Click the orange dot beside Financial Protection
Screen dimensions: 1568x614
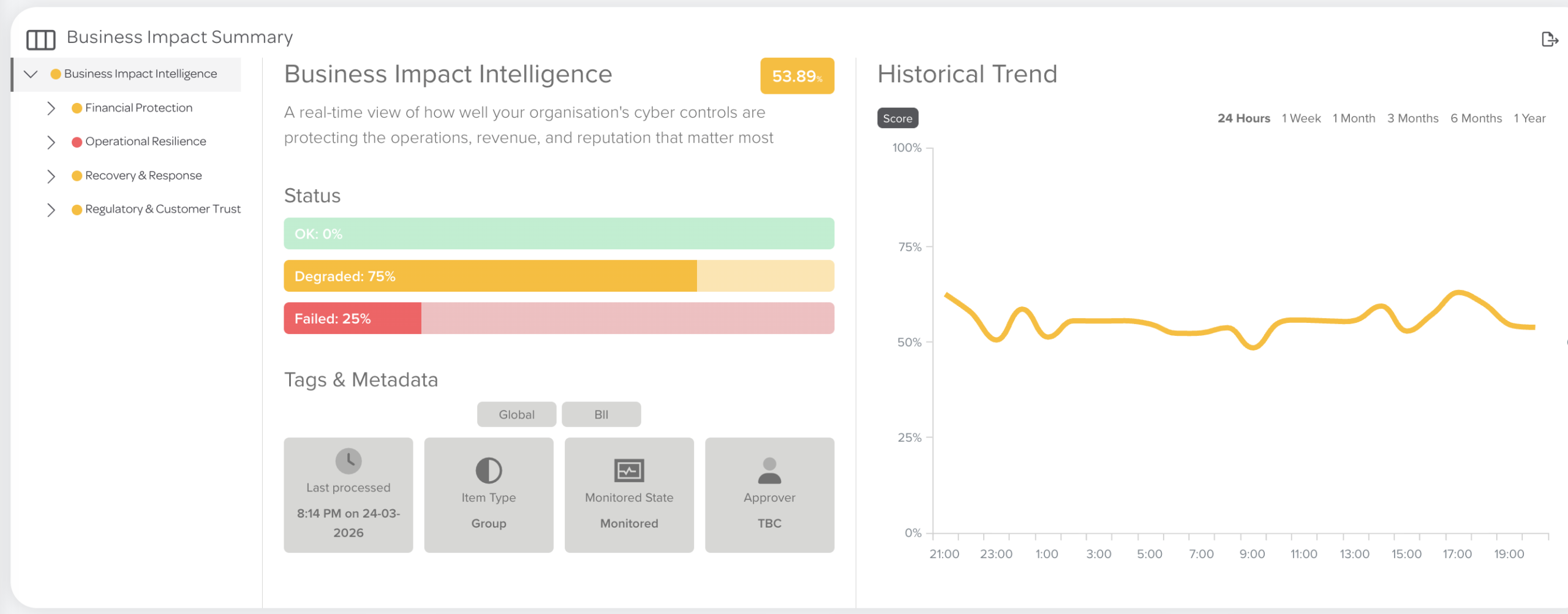point(77,108)
